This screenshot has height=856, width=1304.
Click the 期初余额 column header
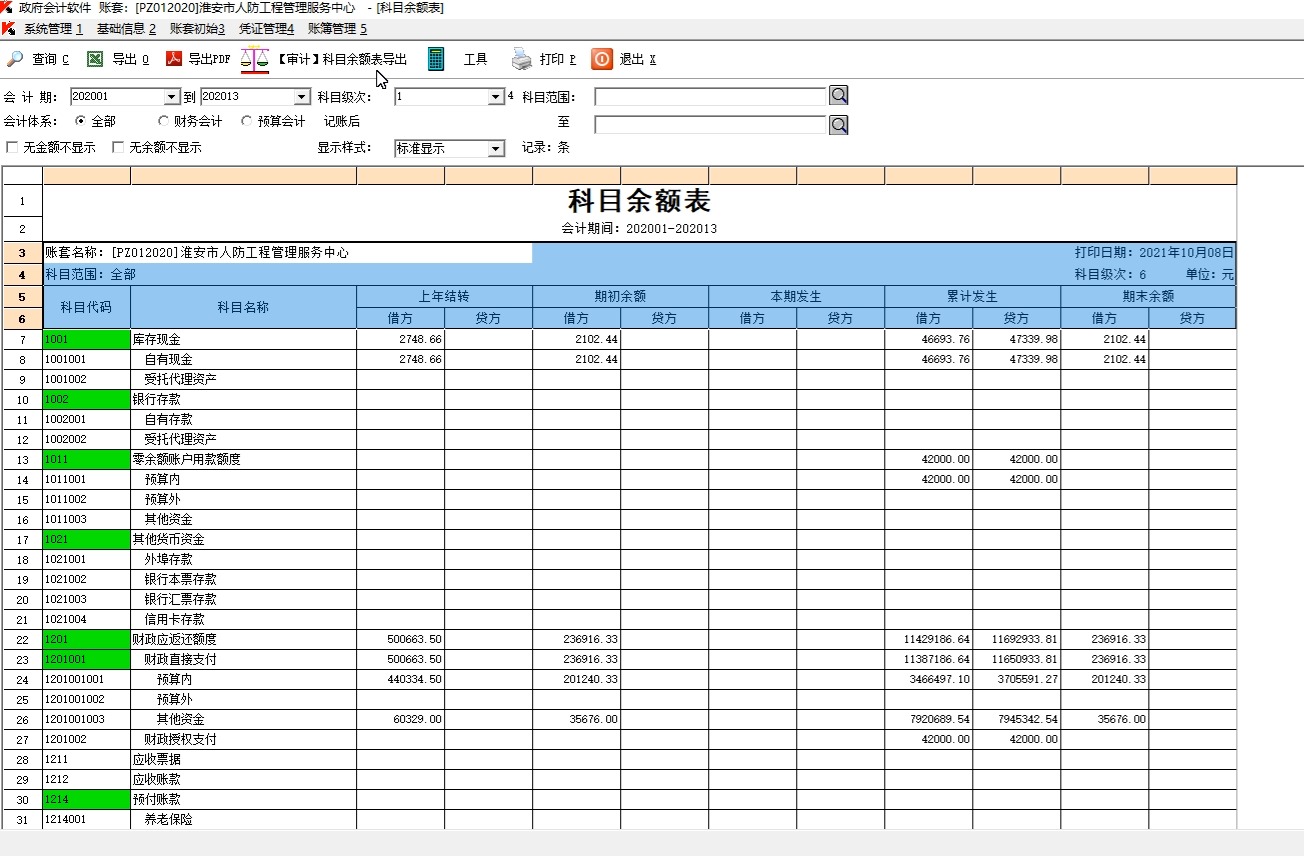pos(621,297)
